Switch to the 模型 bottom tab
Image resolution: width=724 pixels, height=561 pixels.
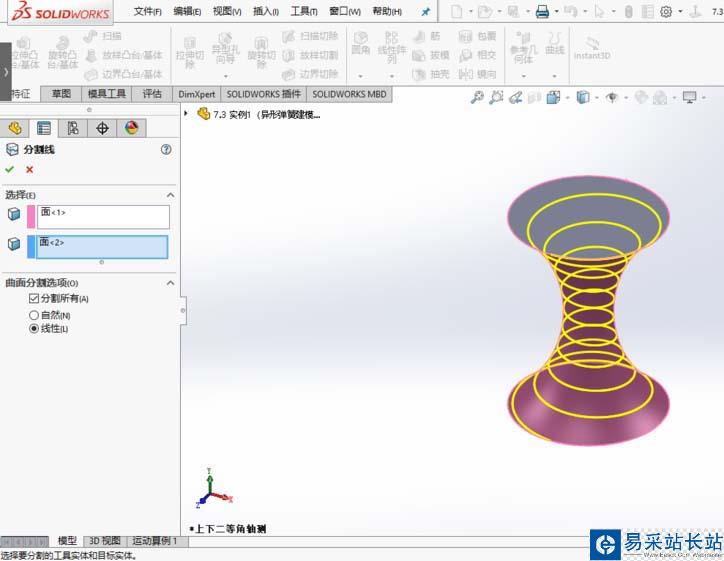click(67, 541)
